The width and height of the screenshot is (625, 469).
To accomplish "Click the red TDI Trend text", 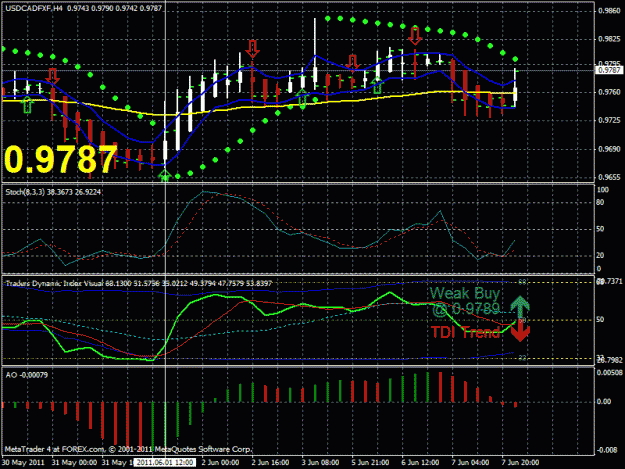I will click(465, 332).
